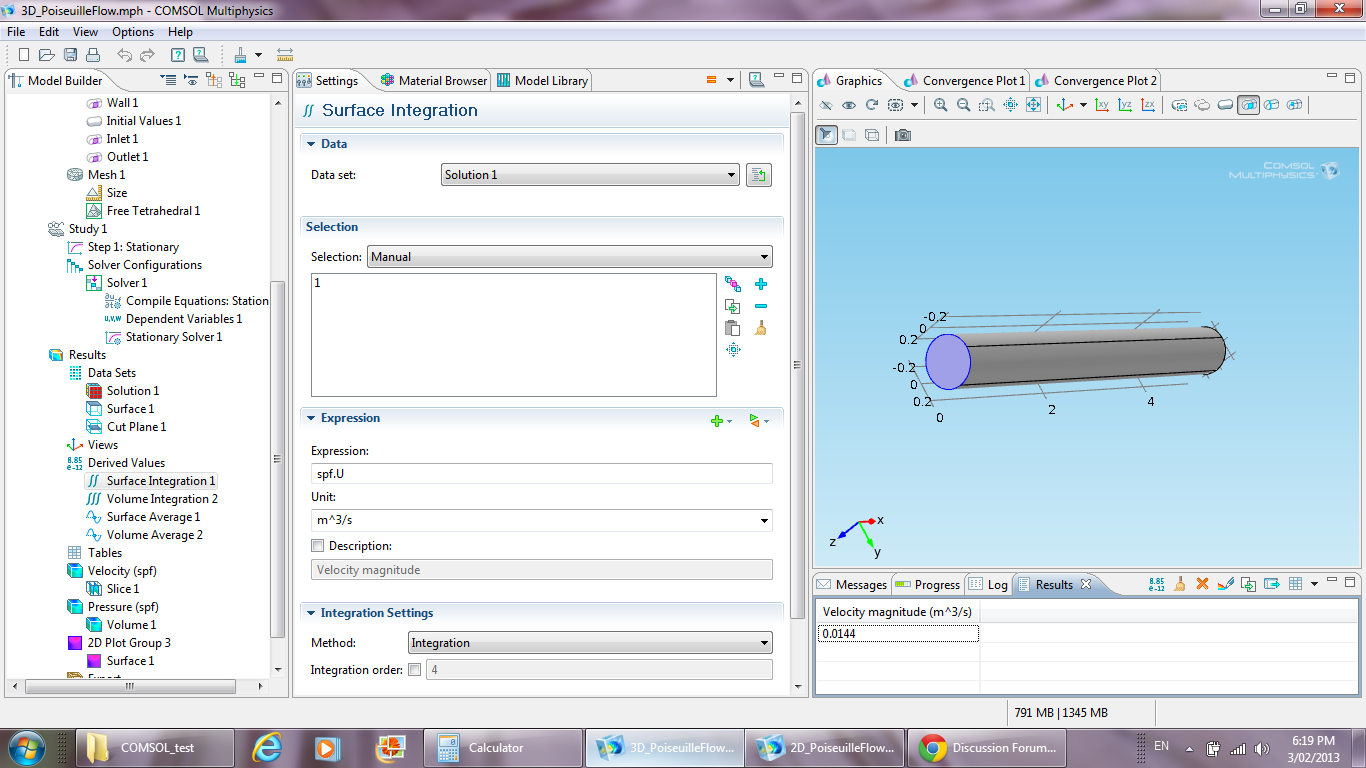This screenshot has height=768, width=1366.
Task: Open the Data set dropdown showing Solution 1
Action: click(590, 175)
